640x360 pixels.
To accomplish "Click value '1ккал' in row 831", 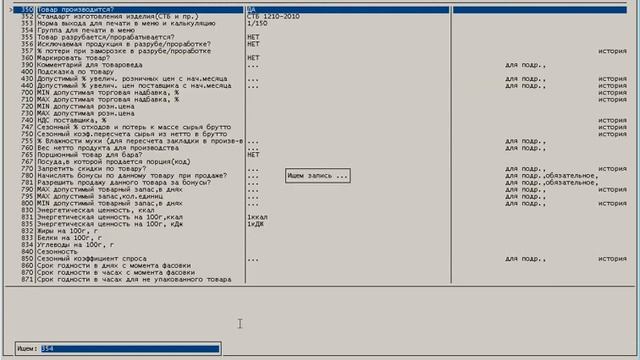I will 257,217.
